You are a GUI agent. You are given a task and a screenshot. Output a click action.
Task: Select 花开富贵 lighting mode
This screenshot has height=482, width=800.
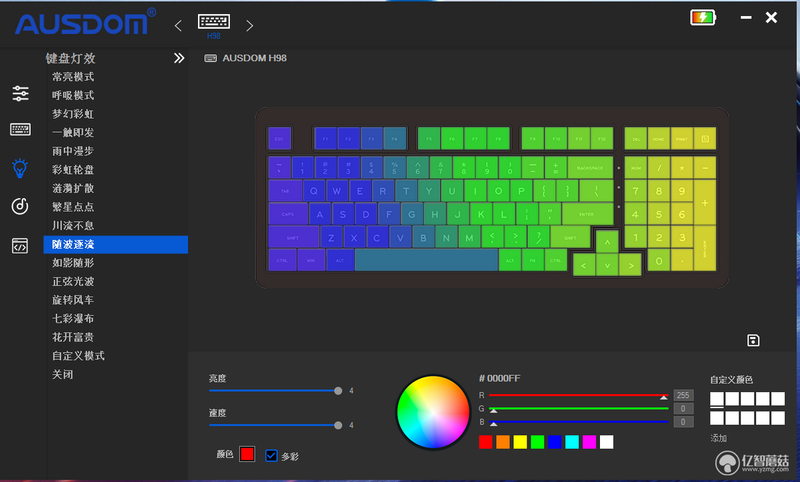click(73, 337)
